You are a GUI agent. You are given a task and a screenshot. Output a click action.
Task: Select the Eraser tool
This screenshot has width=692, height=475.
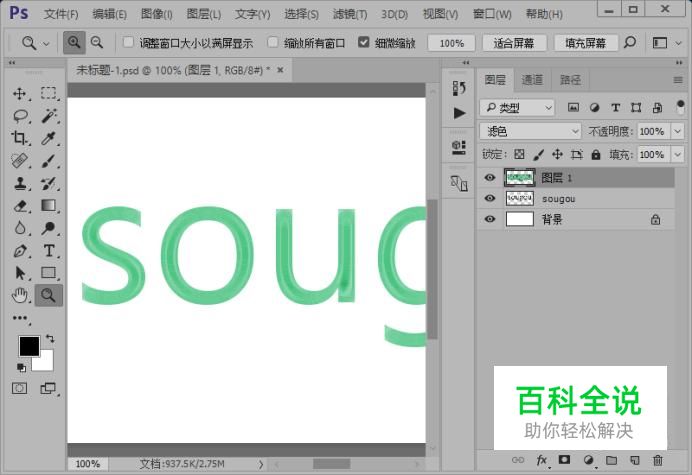tap(19, 206)
